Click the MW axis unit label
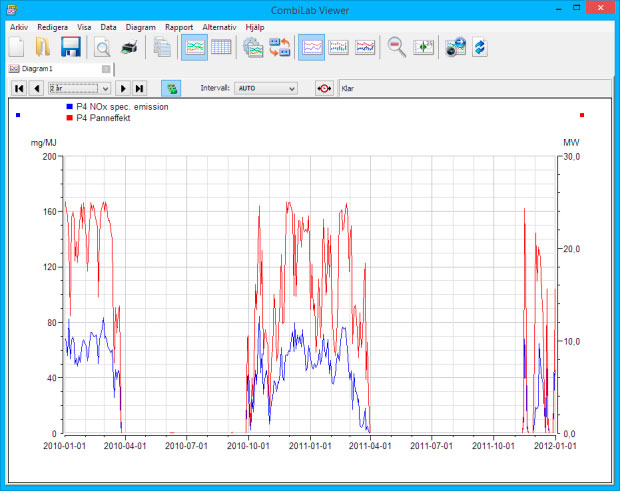The image size is (620, 491). point(571,143)
